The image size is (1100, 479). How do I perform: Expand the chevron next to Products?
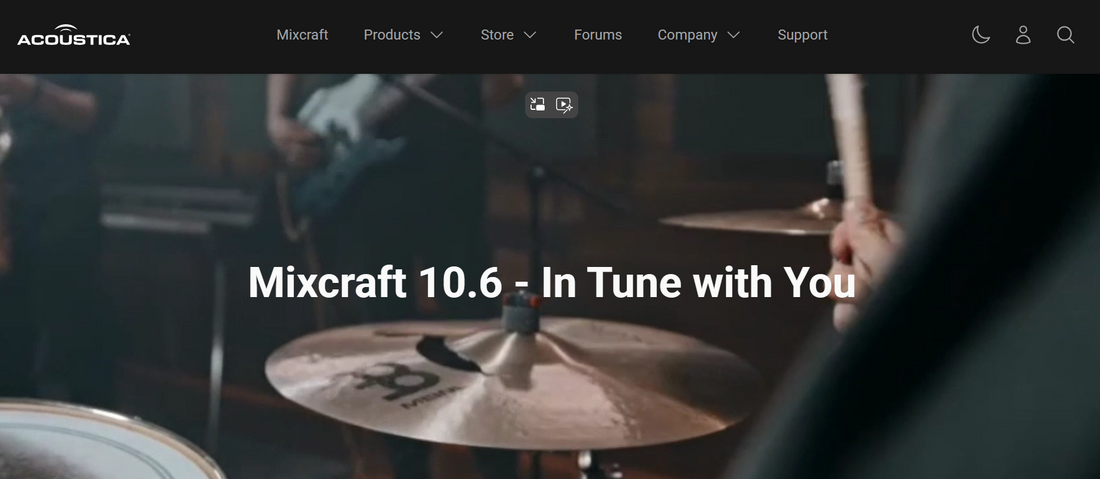(436, 35)
